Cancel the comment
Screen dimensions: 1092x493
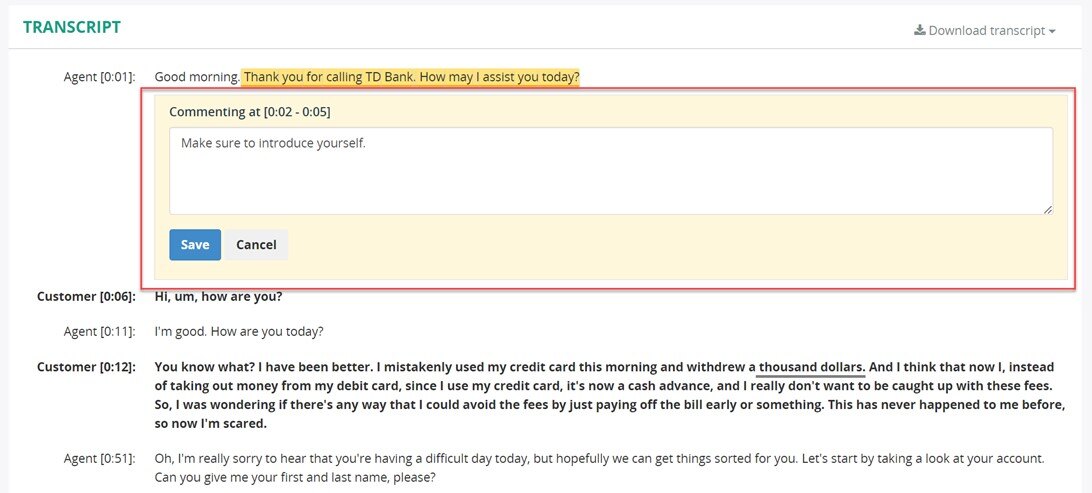click(256, 244)
